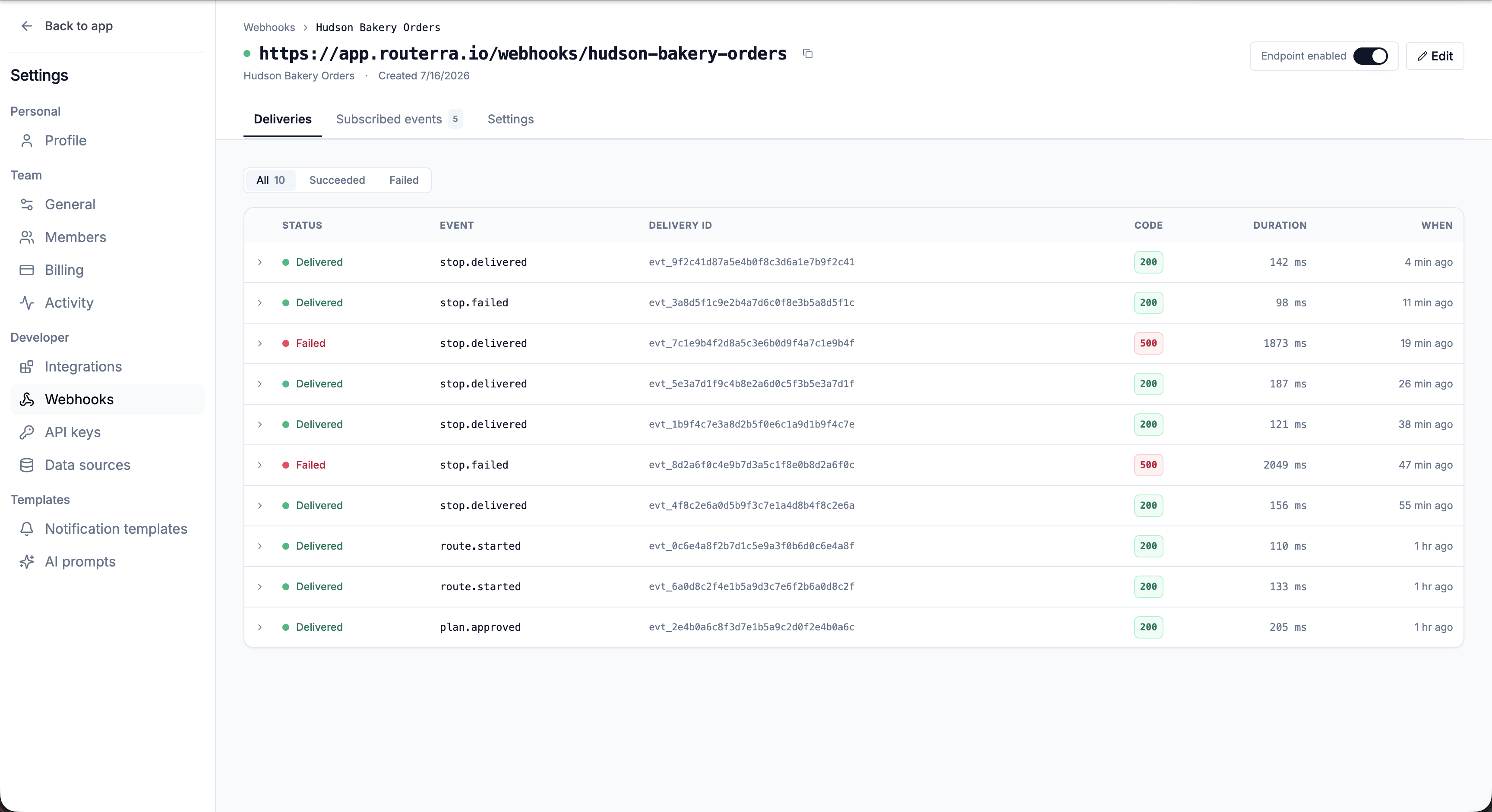Click the AI prompts sparkle icon
This screenshot has height=812, width=1492.
click(x=27, y=562)
